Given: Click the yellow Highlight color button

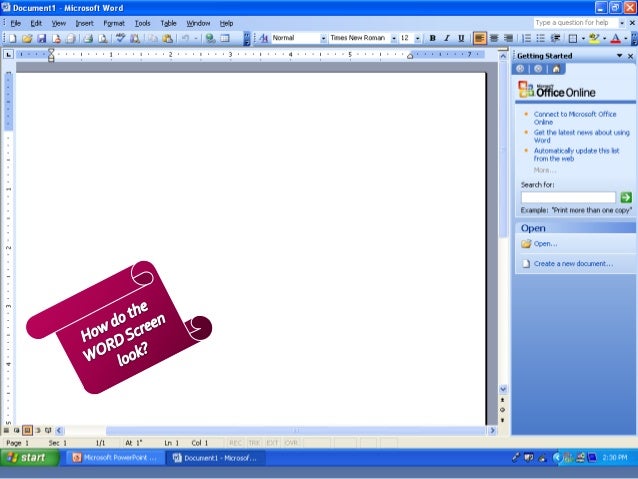Looking at the screenshot, I should point(594,38).
